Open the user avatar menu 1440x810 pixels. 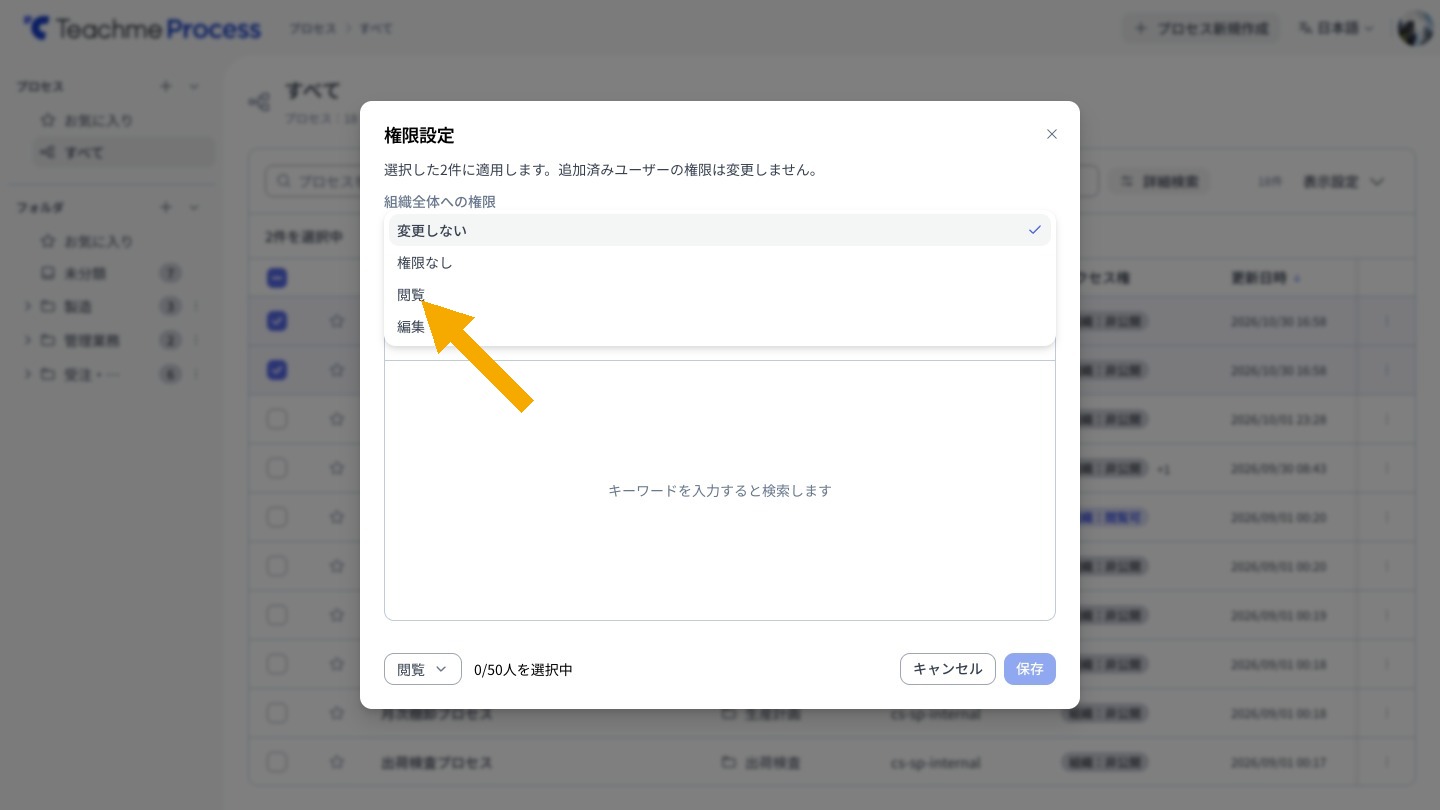point(1414,28)
